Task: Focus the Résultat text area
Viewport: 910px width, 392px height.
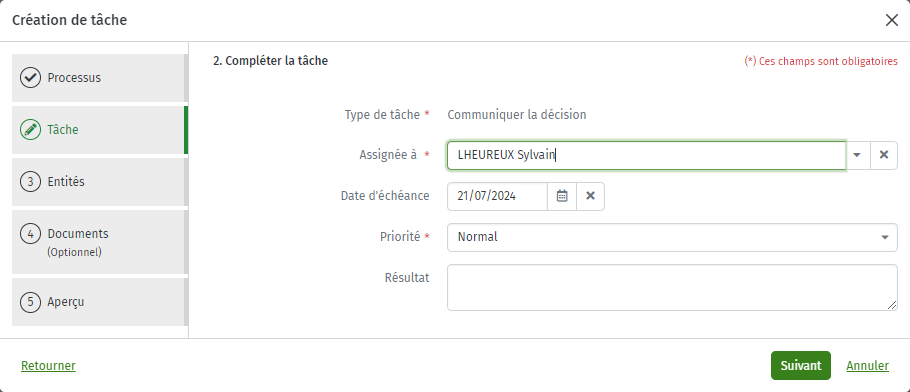Action: [x=672, y=287]
